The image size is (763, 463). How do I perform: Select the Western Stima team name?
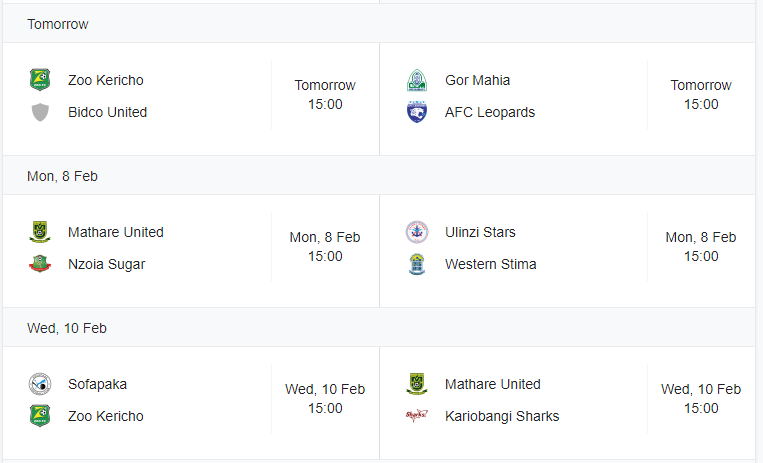490,264
